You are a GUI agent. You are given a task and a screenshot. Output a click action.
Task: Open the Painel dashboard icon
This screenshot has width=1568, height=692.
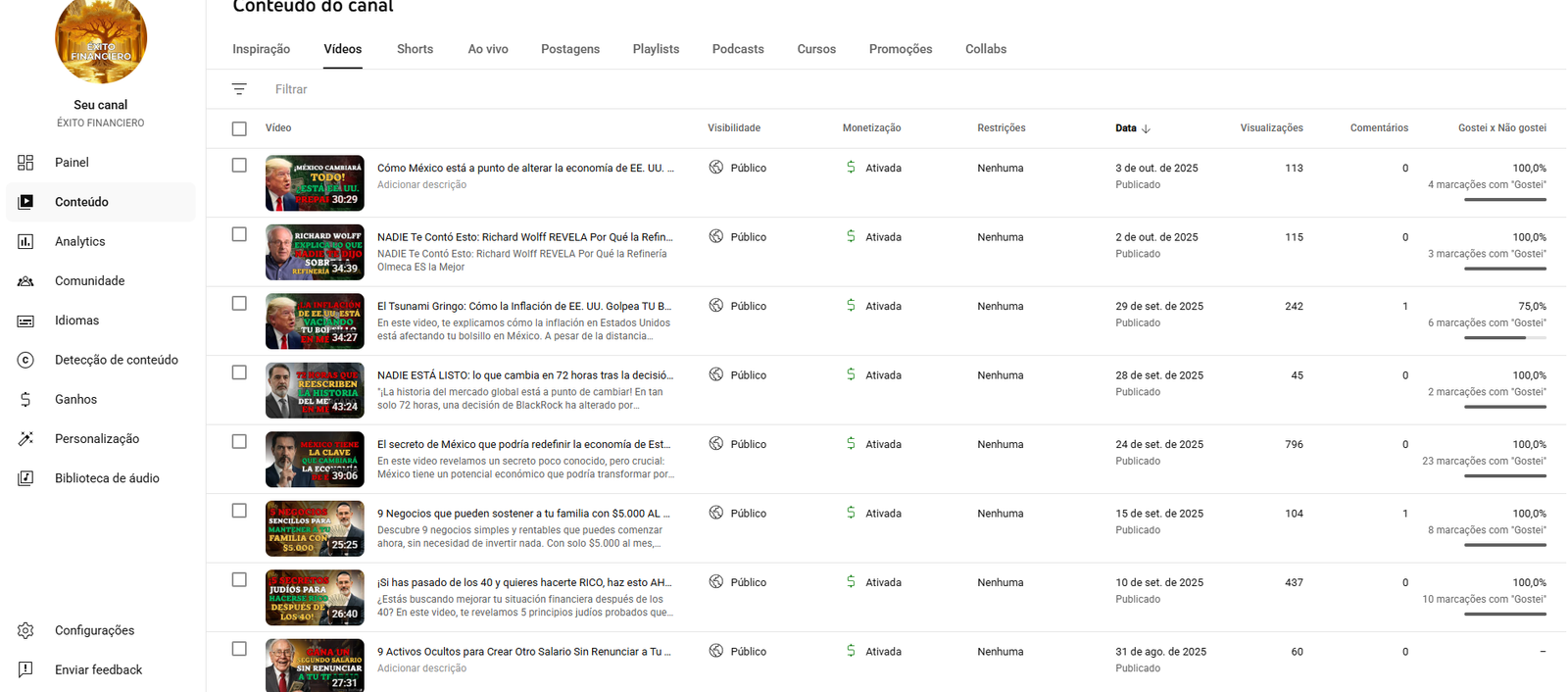coord(25,163)
